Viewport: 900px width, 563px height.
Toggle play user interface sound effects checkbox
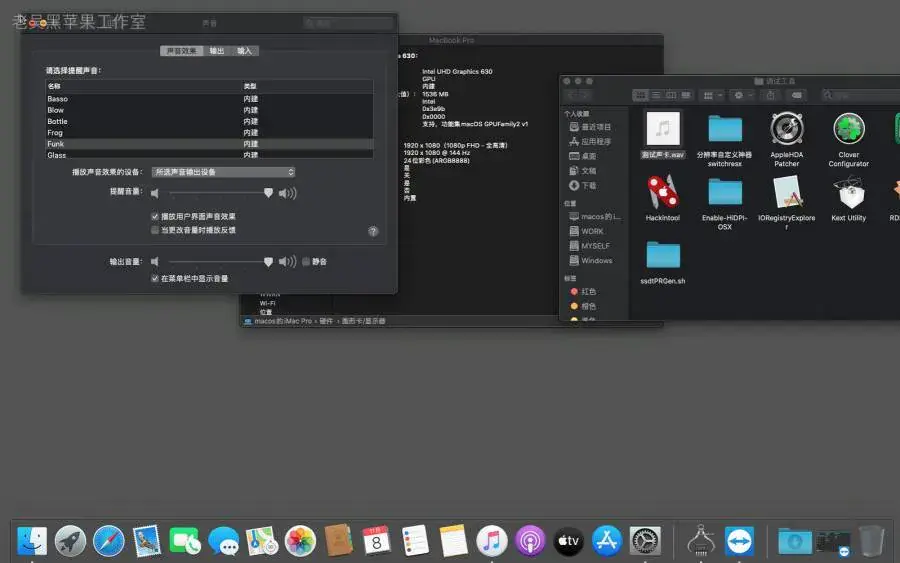[155, 216]
